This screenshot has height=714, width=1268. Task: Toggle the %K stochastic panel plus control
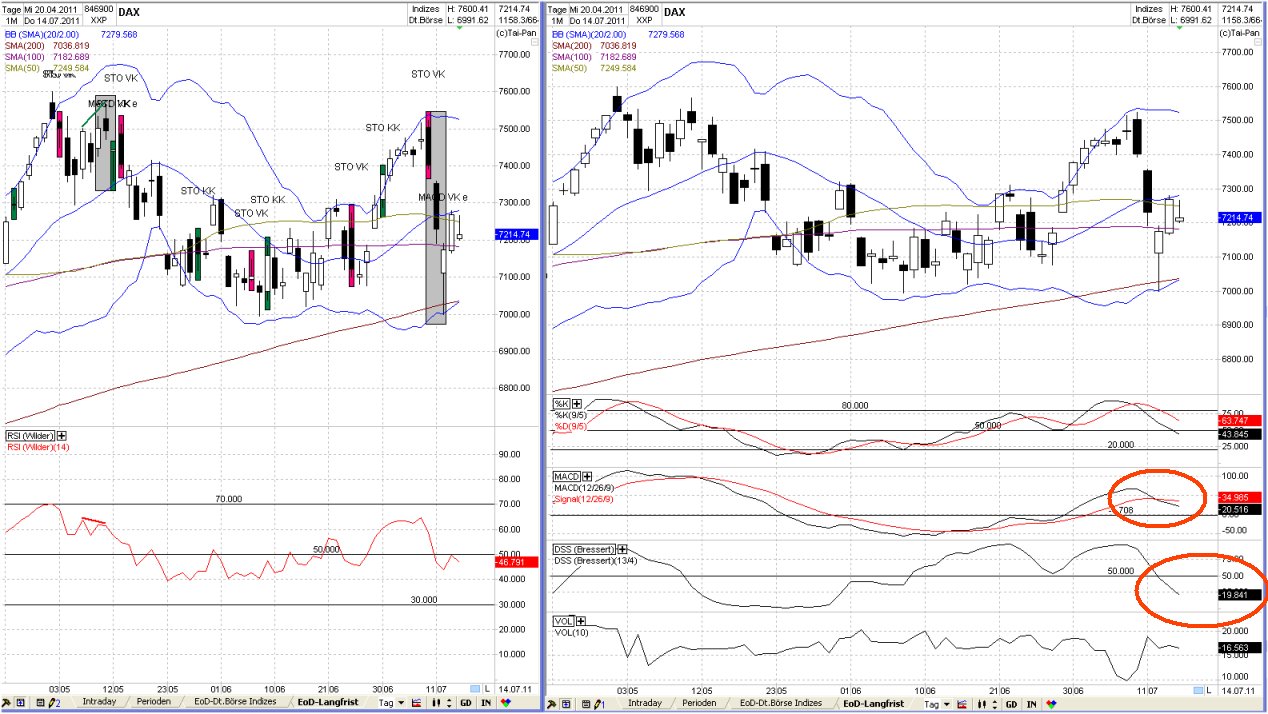pos(577,403)
